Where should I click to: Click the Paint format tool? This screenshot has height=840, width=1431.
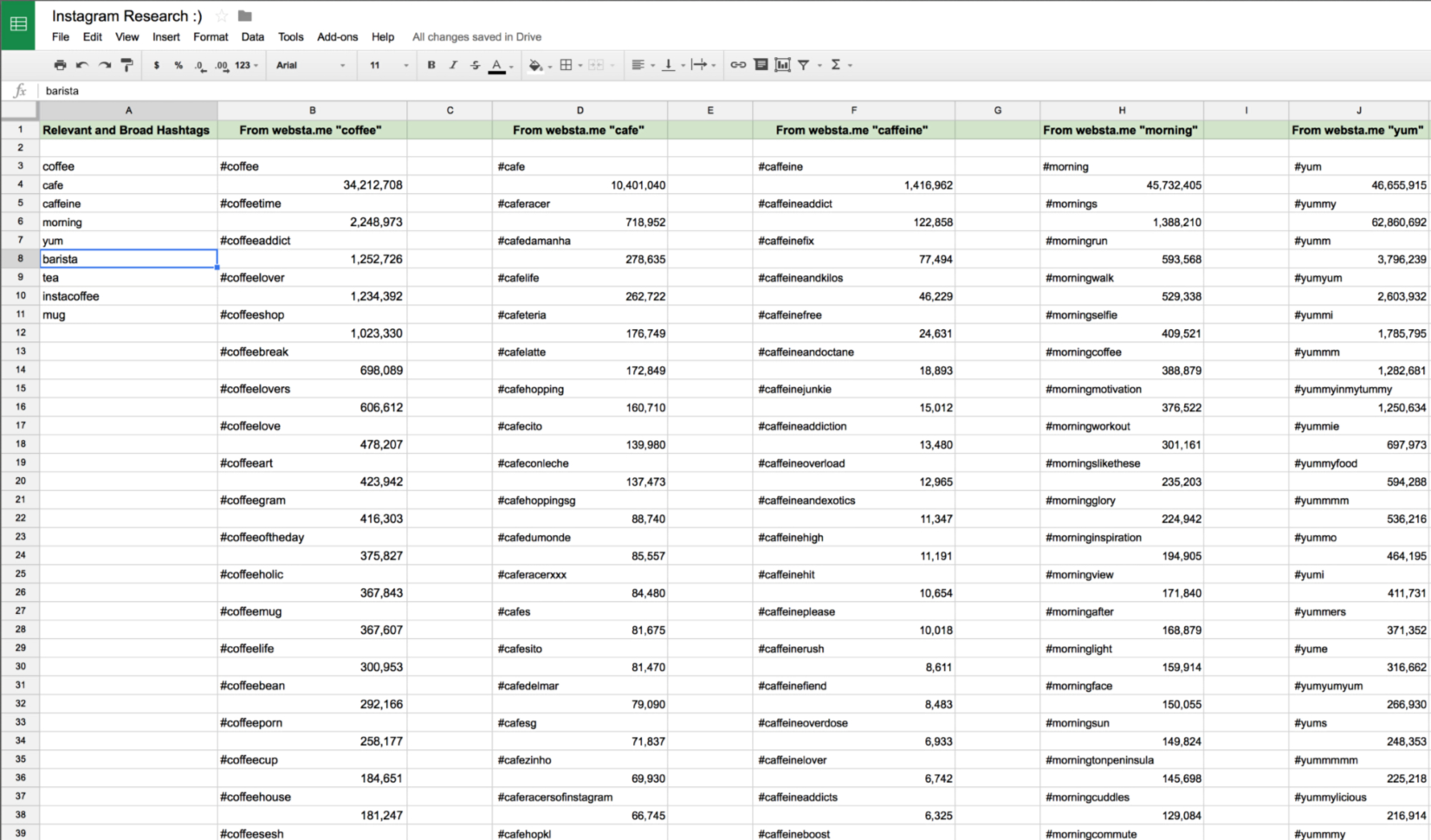coord(126,65)
